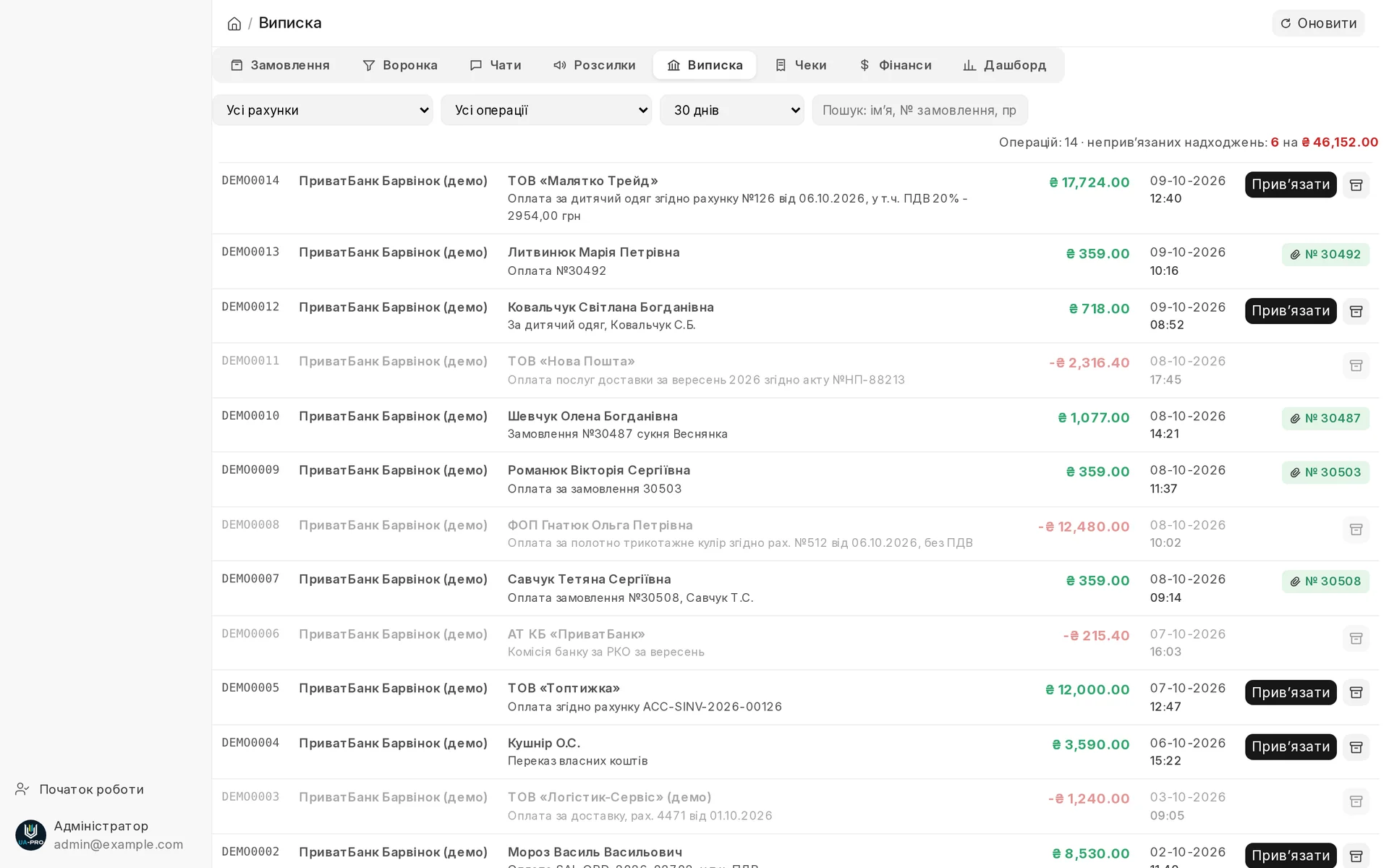Click the admin@example.com account text

(x=119, y=844)
